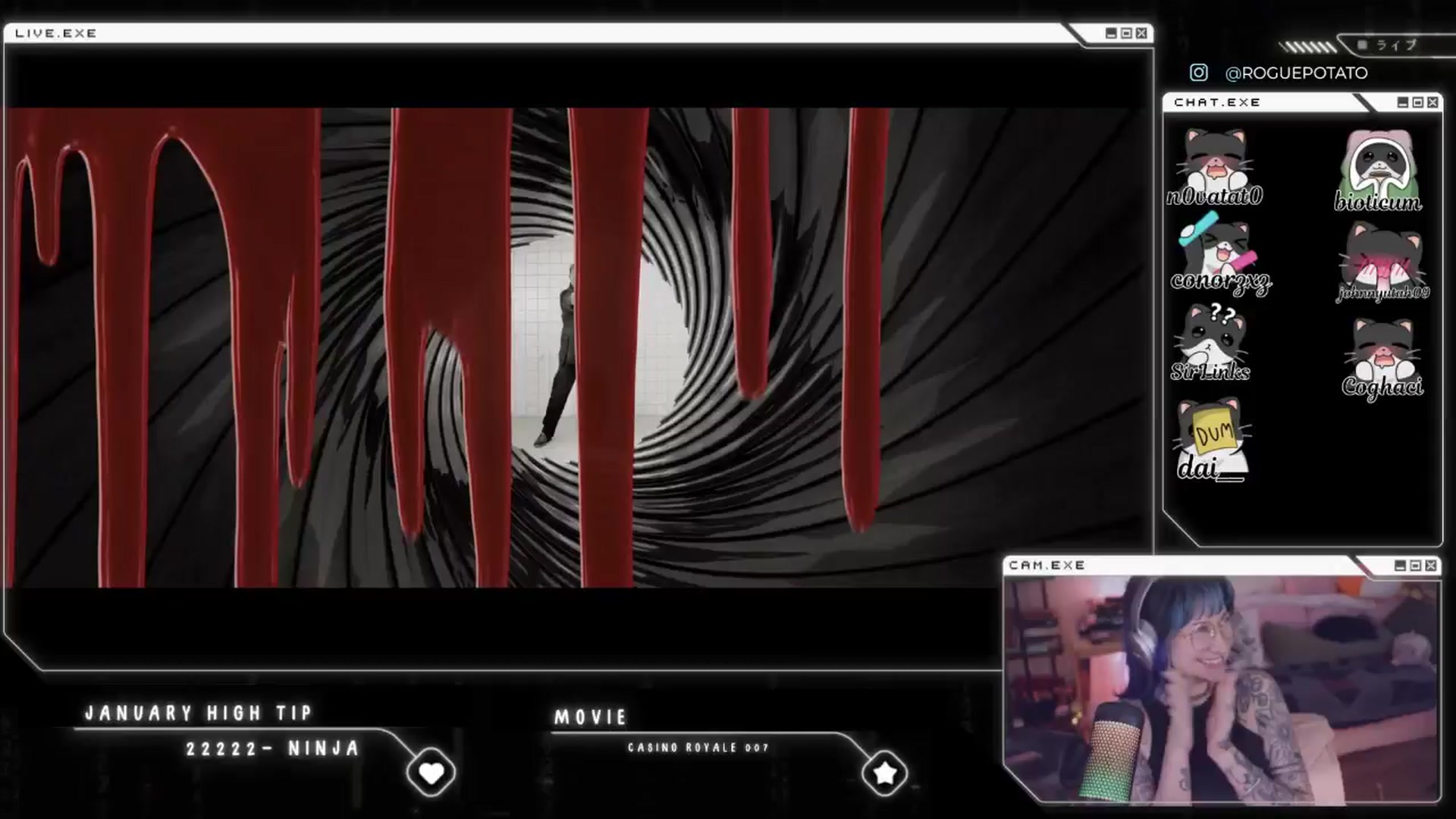1456x819 pixels.
Task: Click the movie video in LIVE.EXE
Action: (578, 347)
